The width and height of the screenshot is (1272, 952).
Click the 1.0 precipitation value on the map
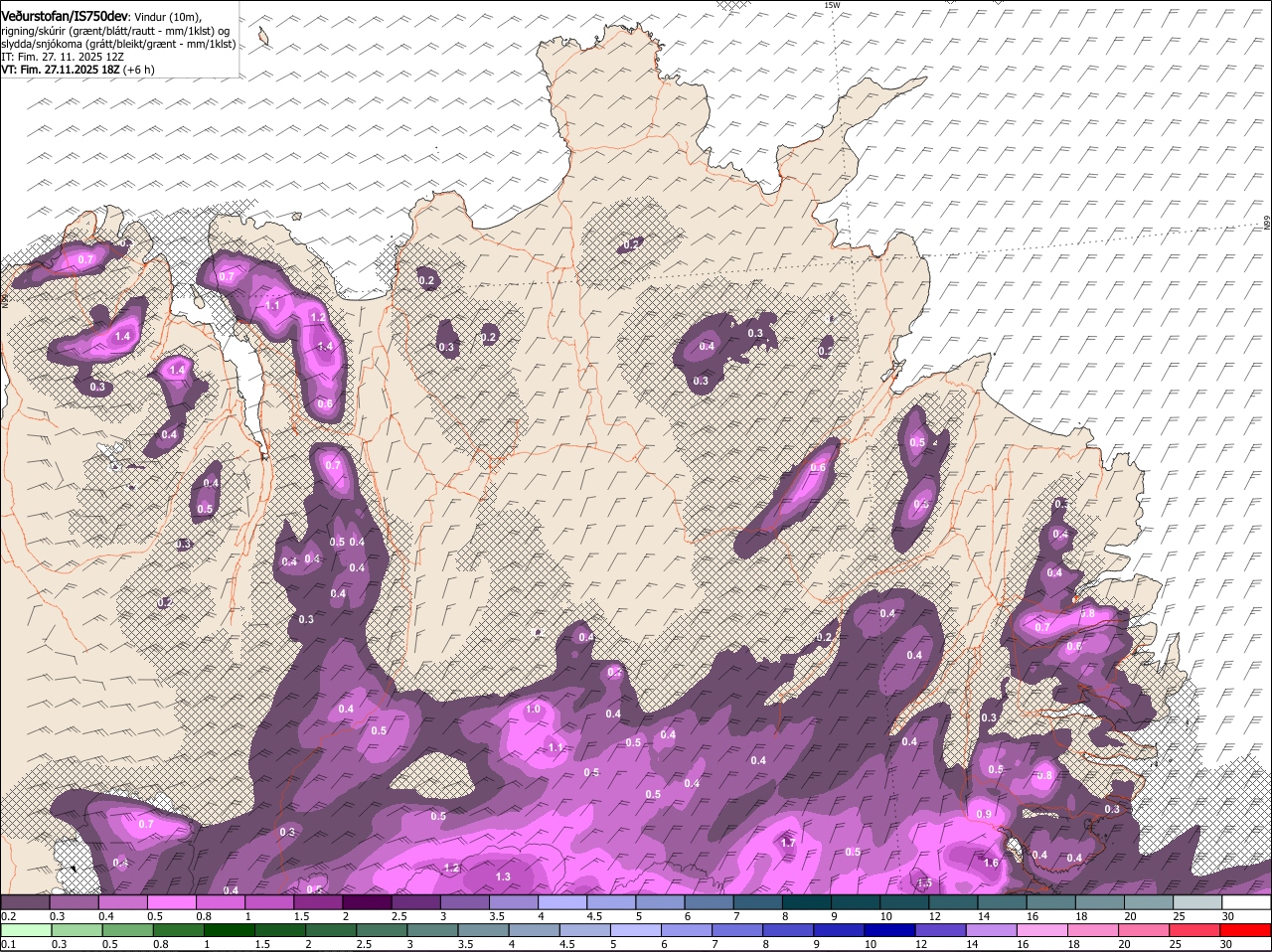tap(533, 710)
